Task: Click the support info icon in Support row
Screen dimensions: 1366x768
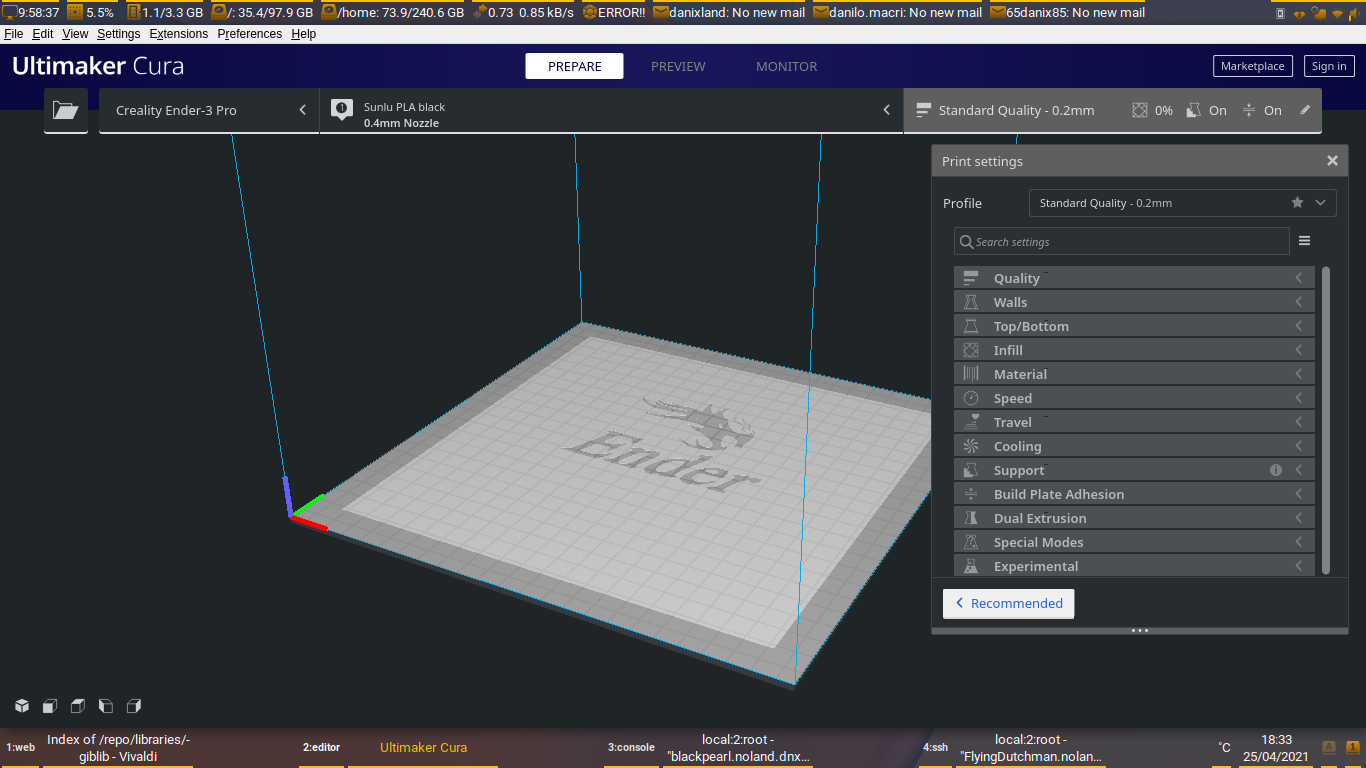Action: (x=1275, y=469)
